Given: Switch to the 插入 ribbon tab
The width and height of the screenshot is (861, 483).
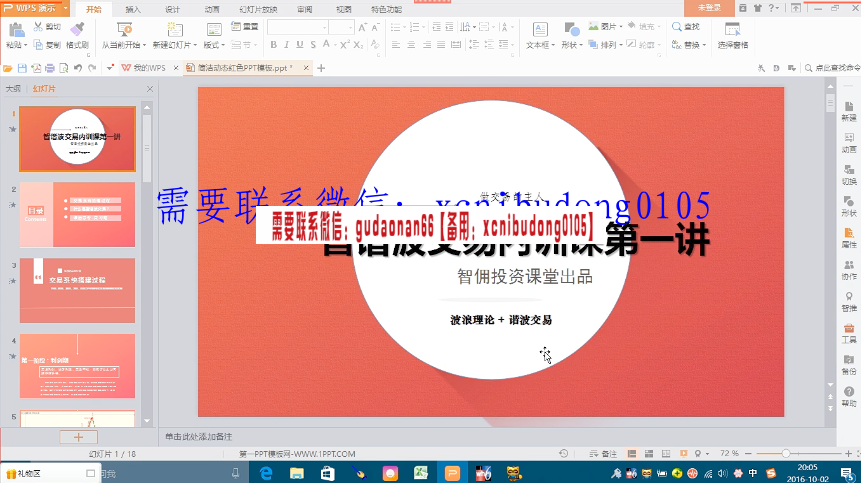Looking at the screenshot, I should tap(132, 9).
